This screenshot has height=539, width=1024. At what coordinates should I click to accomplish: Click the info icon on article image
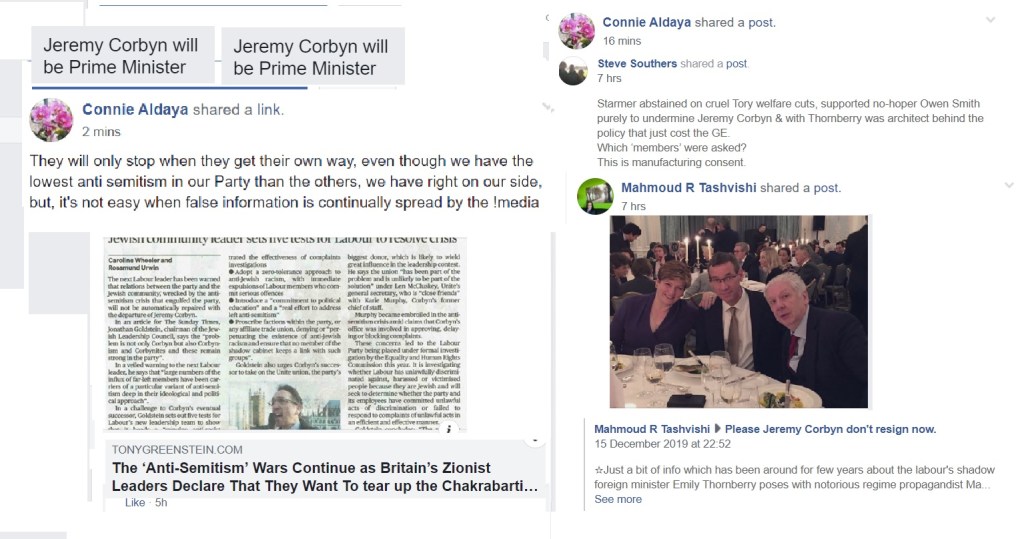pyautogui.click(x=449, y=429)
